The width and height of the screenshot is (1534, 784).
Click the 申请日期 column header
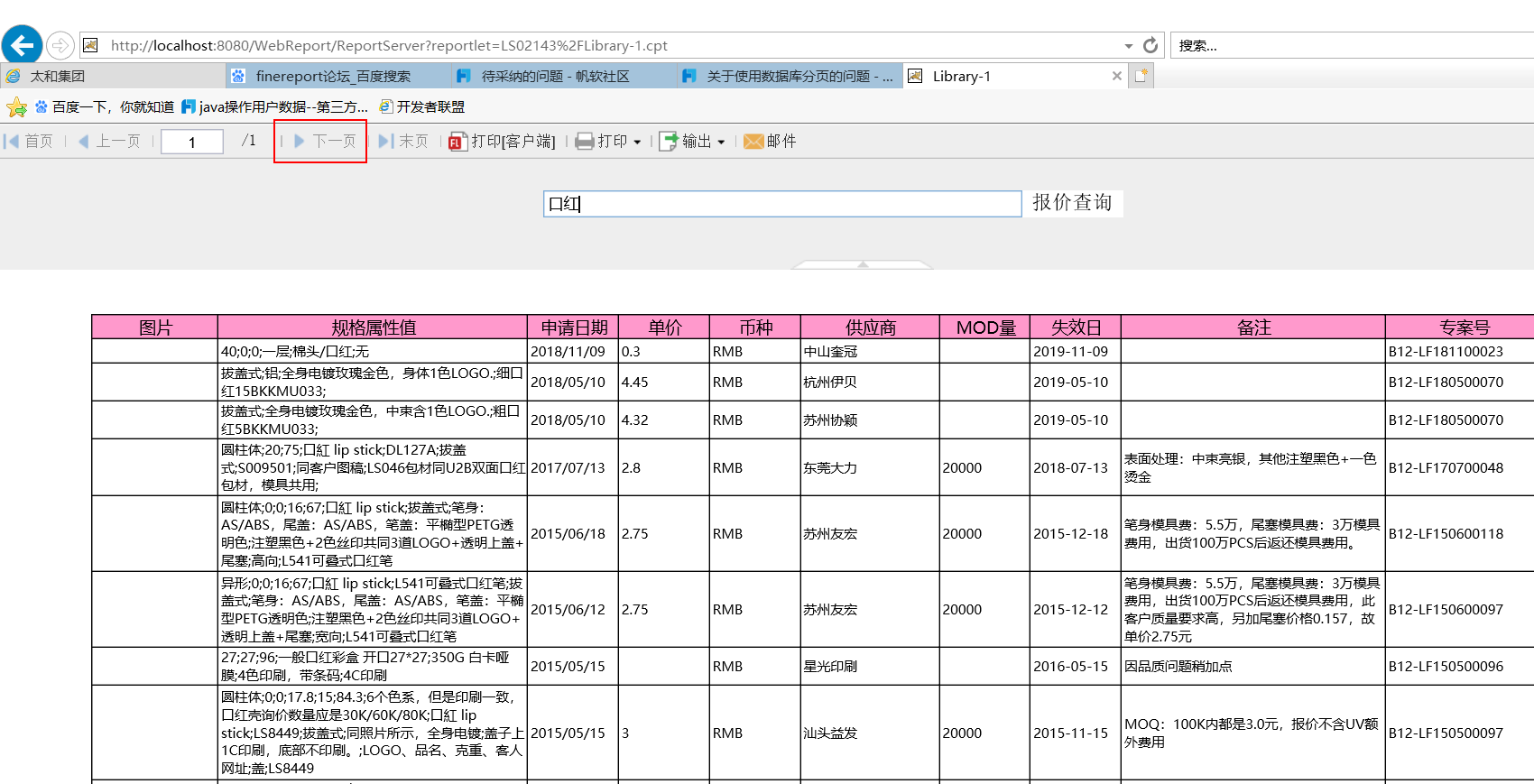573,327
